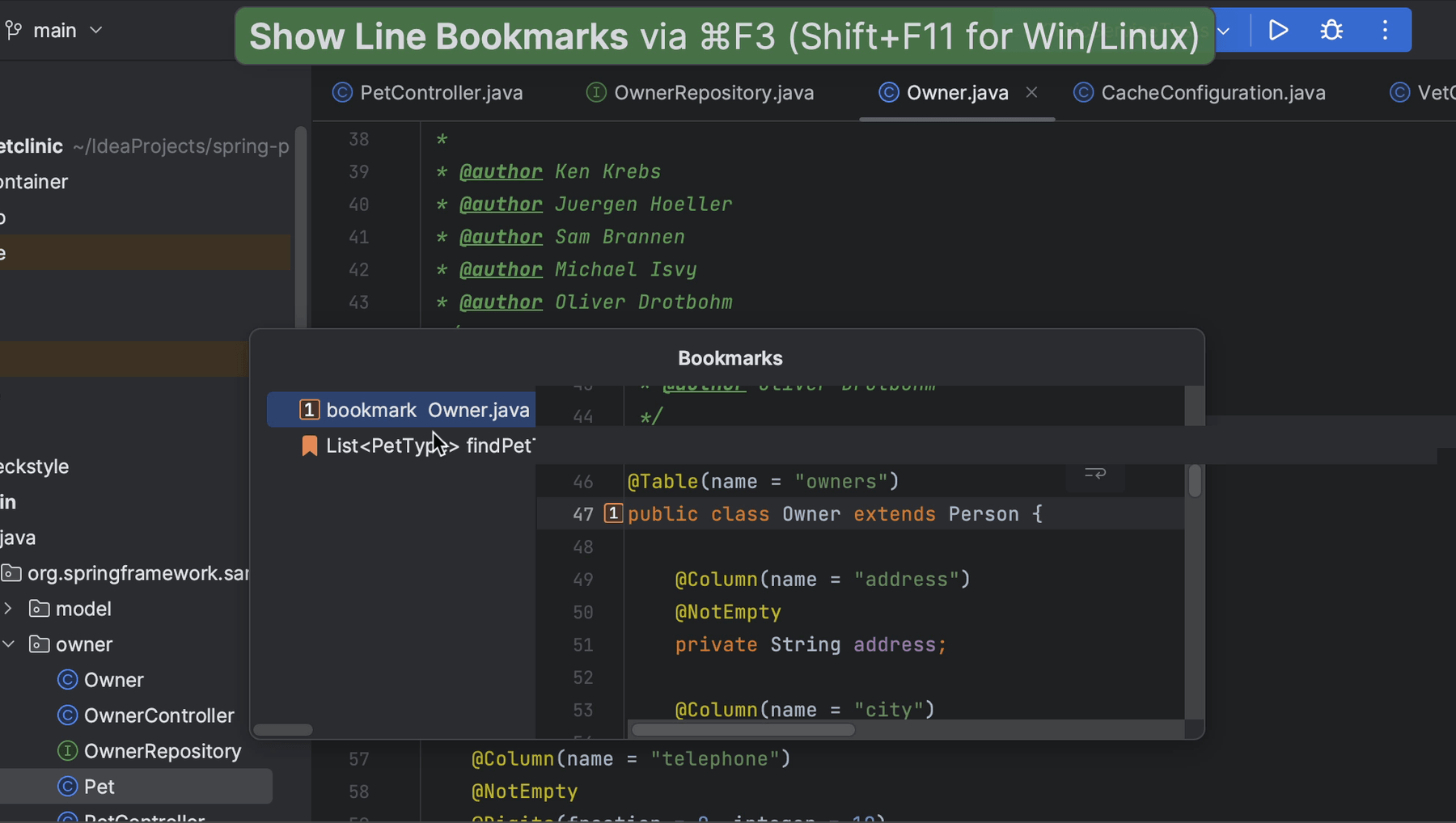Close the Owner.java tab
Image resolution: width=1456 pixels, height=823 pixels.
point(1032,92)
